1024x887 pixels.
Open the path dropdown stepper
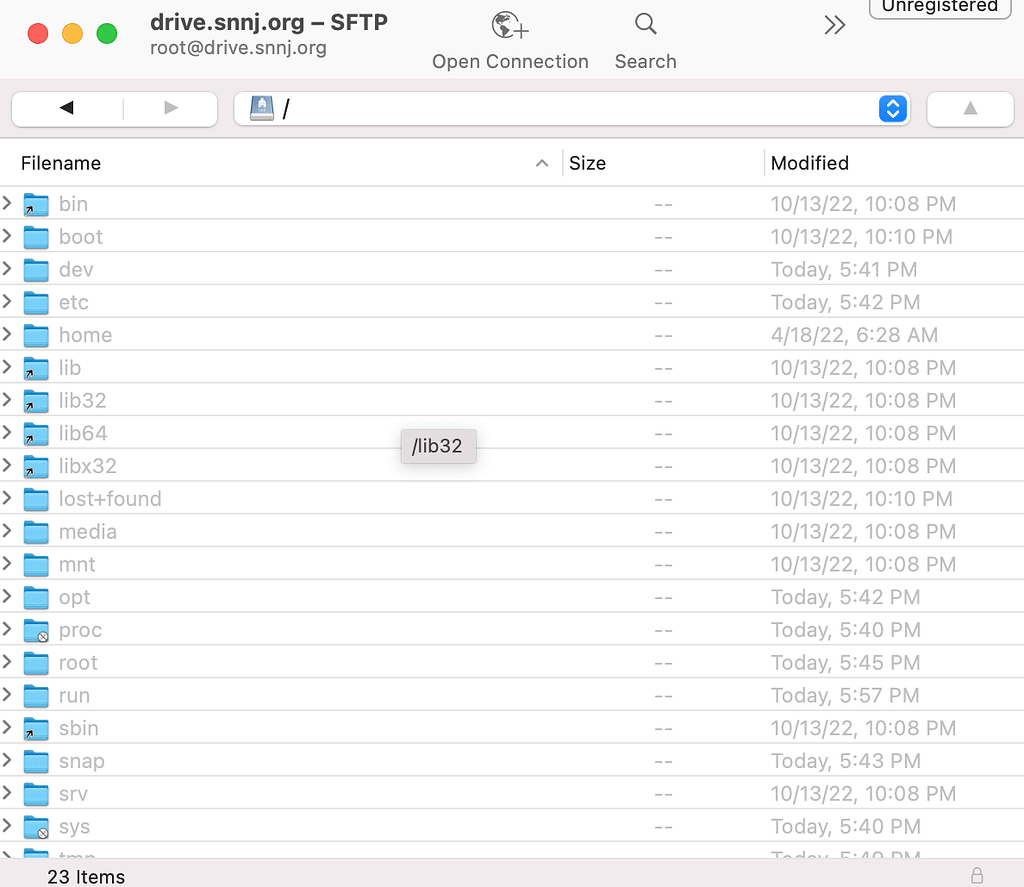click(x=892, y=109)
